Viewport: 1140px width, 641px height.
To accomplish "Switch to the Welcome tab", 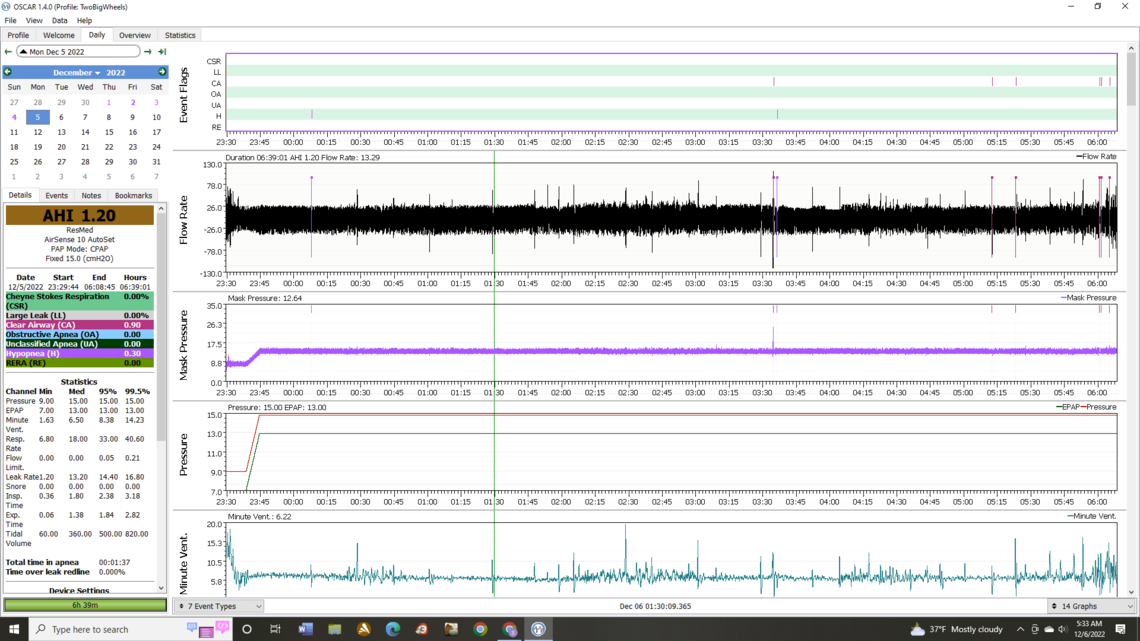I will 58,35.
